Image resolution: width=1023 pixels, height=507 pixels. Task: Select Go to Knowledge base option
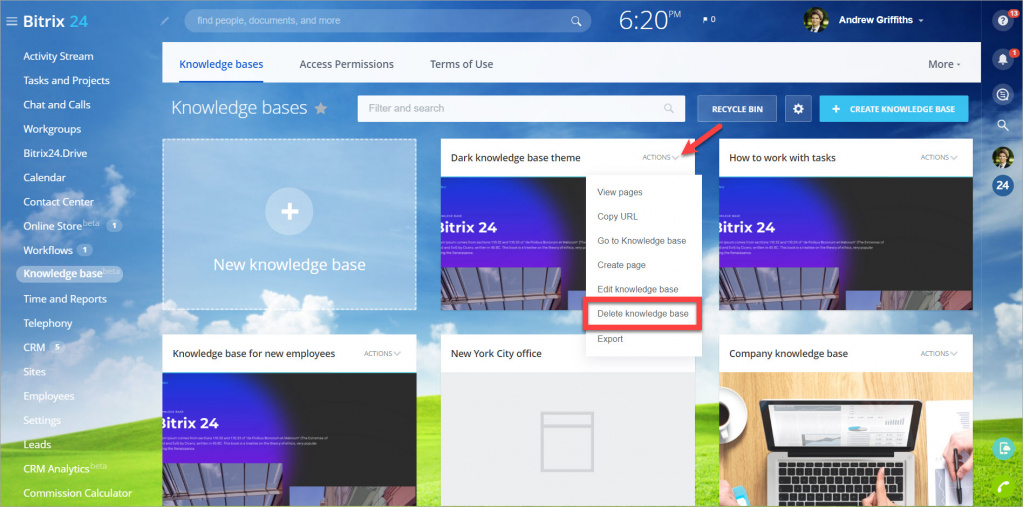643,241
